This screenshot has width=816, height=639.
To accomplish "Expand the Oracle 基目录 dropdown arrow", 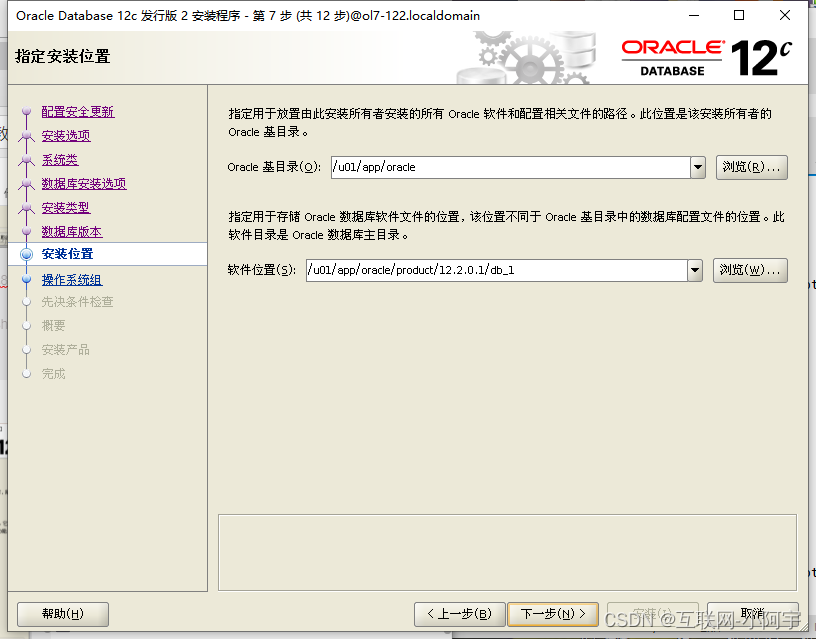I will point(698,167).
